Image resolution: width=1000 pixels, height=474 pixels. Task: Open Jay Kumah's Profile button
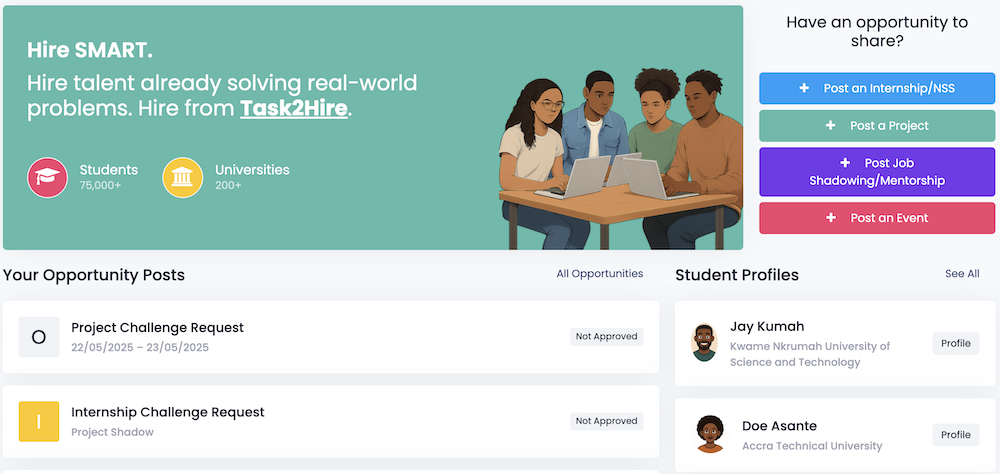click(955, 343)
